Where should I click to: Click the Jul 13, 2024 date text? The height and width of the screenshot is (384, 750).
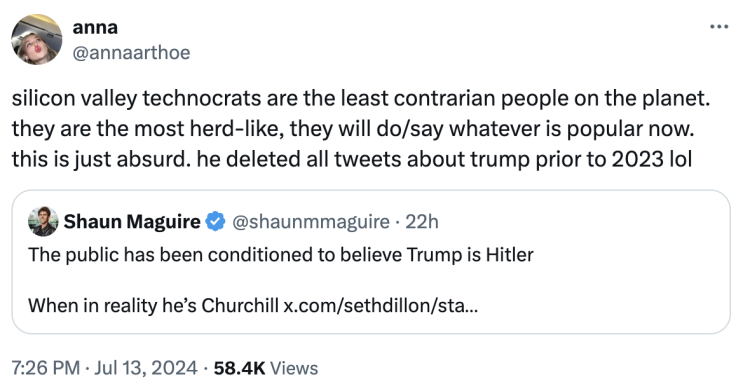click(x=145, y=368)
